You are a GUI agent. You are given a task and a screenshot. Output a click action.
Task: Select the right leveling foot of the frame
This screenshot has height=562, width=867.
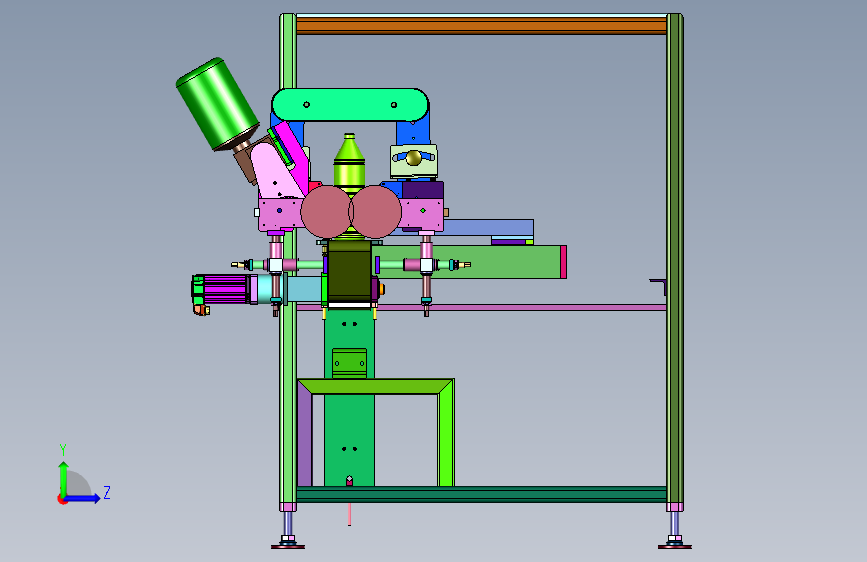click(675, 542)
